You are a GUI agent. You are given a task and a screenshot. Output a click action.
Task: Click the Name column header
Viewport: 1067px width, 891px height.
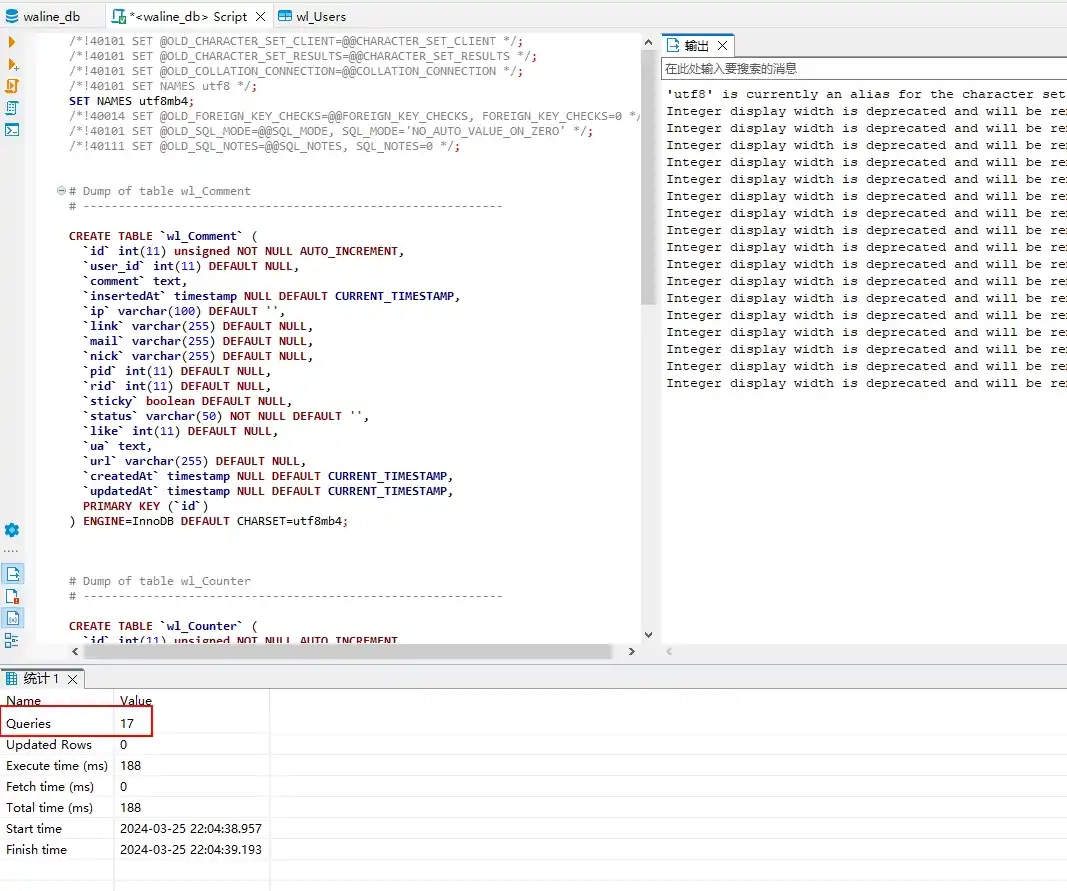tap(23, 700)
